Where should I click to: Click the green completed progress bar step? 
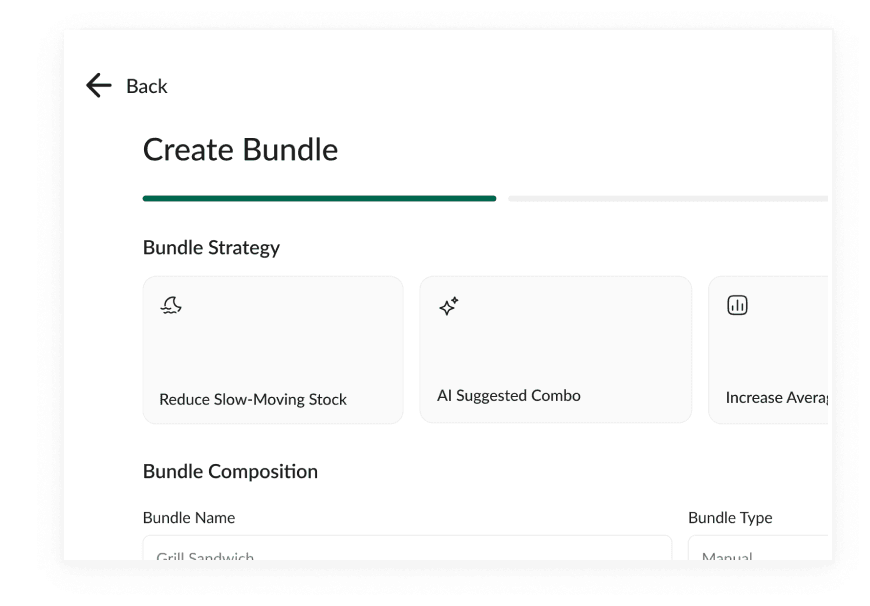pyautogui.click(x=319, y=199)
